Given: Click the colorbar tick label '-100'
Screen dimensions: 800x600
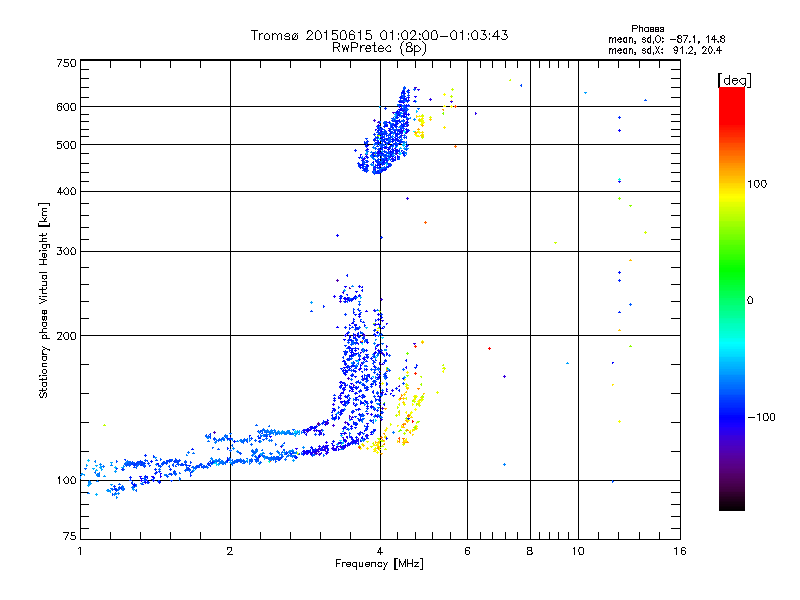Looking at the screenshot, I should pyautogui.click(x=761, y=417).
